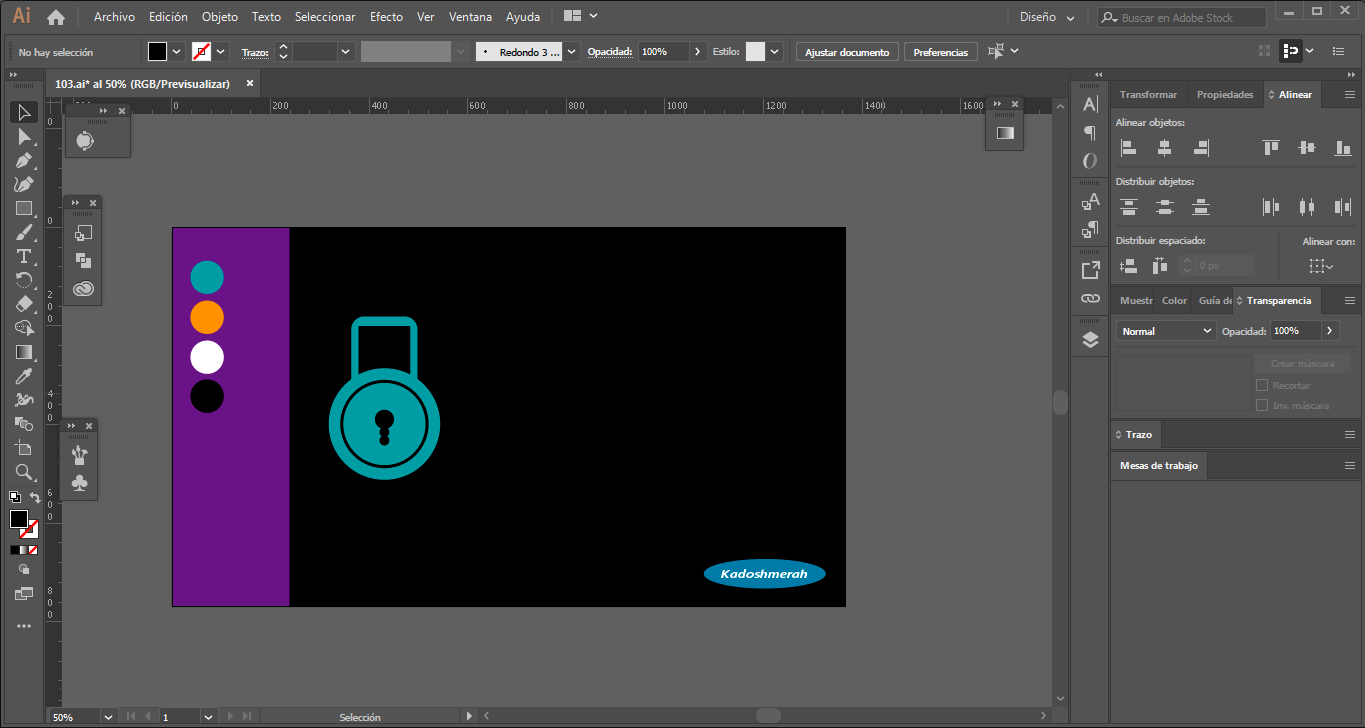The image size is (1365, 728).
Task: Open the Symbols panel club icon
Action: tap(80, 482)
